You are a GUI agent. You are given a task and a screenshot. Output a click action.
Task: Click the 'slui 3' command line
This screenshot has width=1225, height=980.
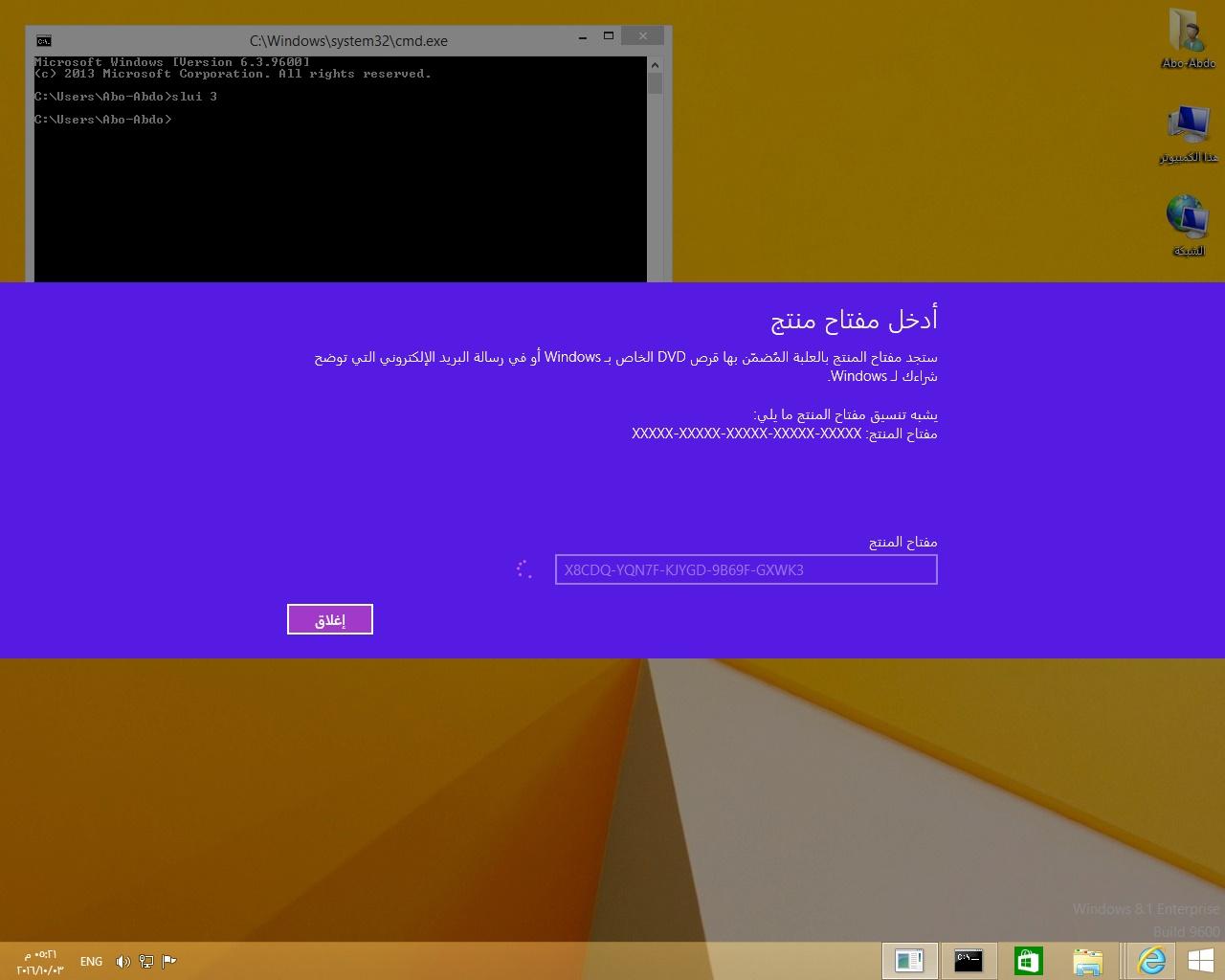[125, 97]
